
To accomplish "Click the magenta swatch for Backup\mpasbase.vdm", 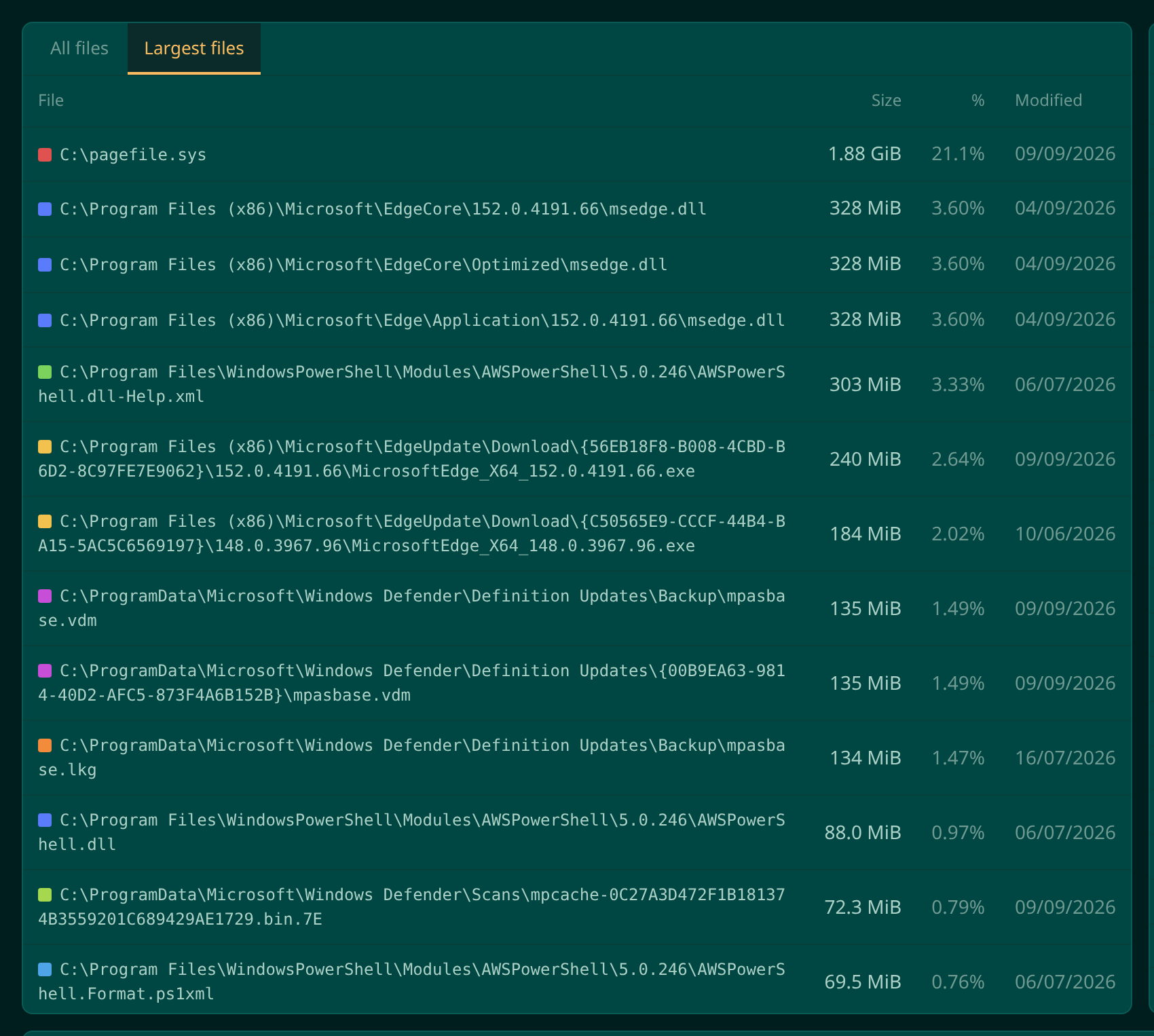I will coord(45,596).
